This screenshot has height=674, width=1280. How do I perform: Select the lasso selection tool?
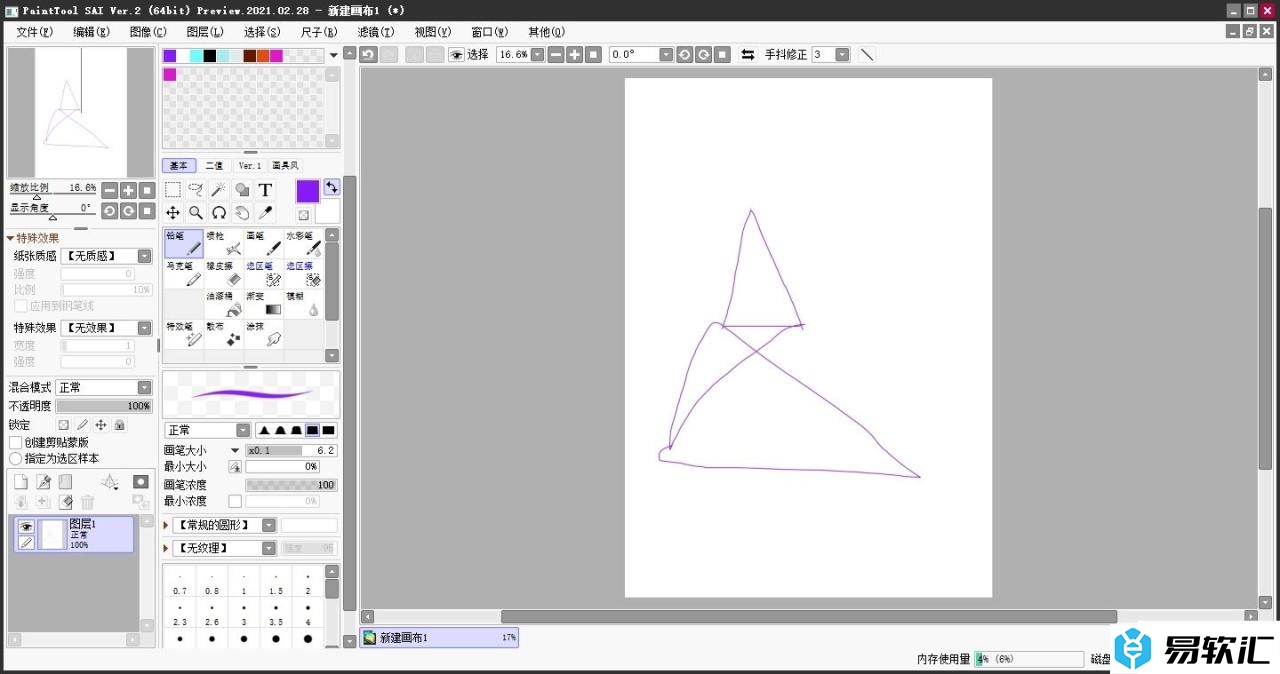click(x=196, y=189)
